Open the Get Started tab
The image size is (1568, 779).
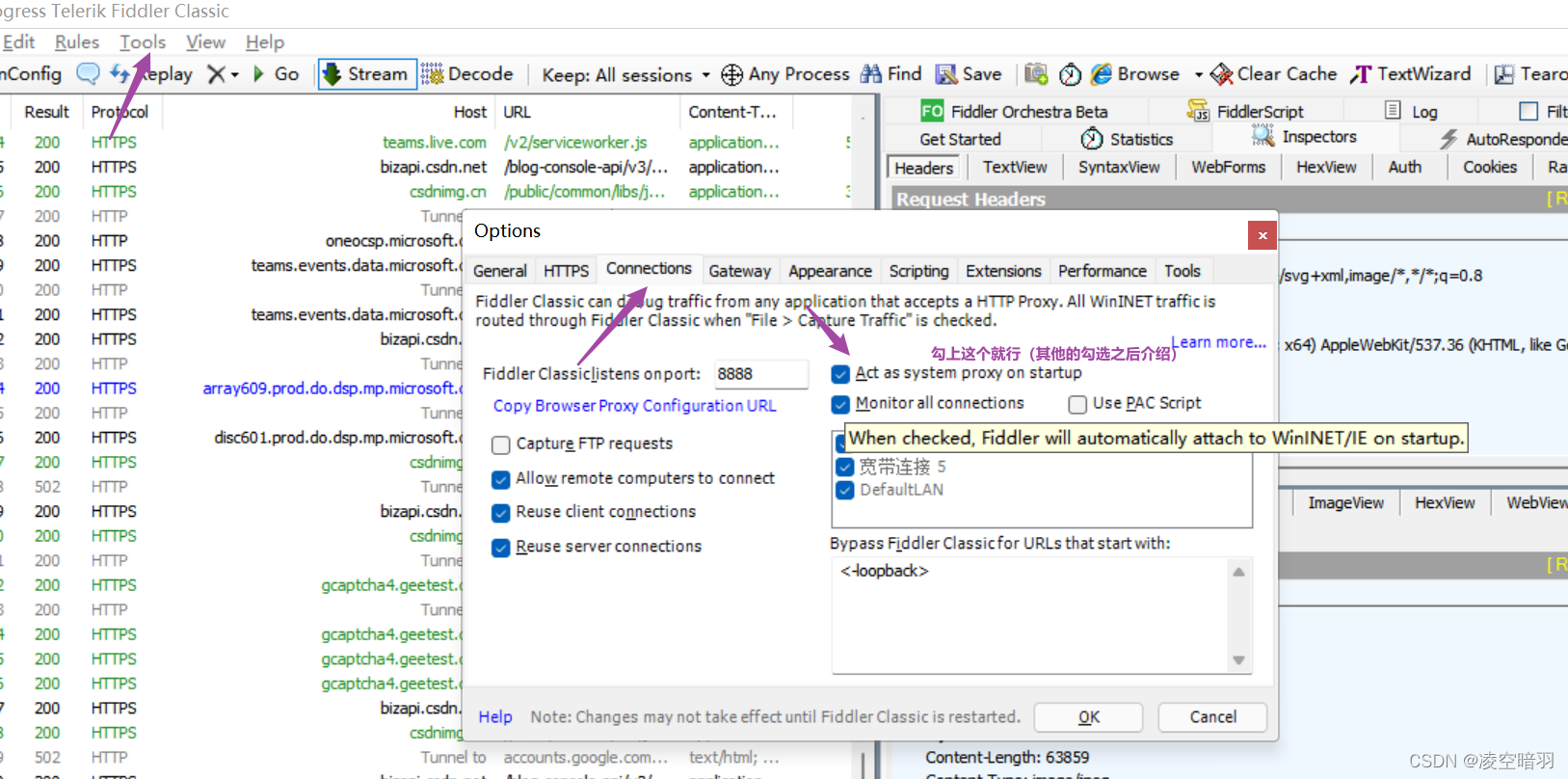tap(960, 140)
